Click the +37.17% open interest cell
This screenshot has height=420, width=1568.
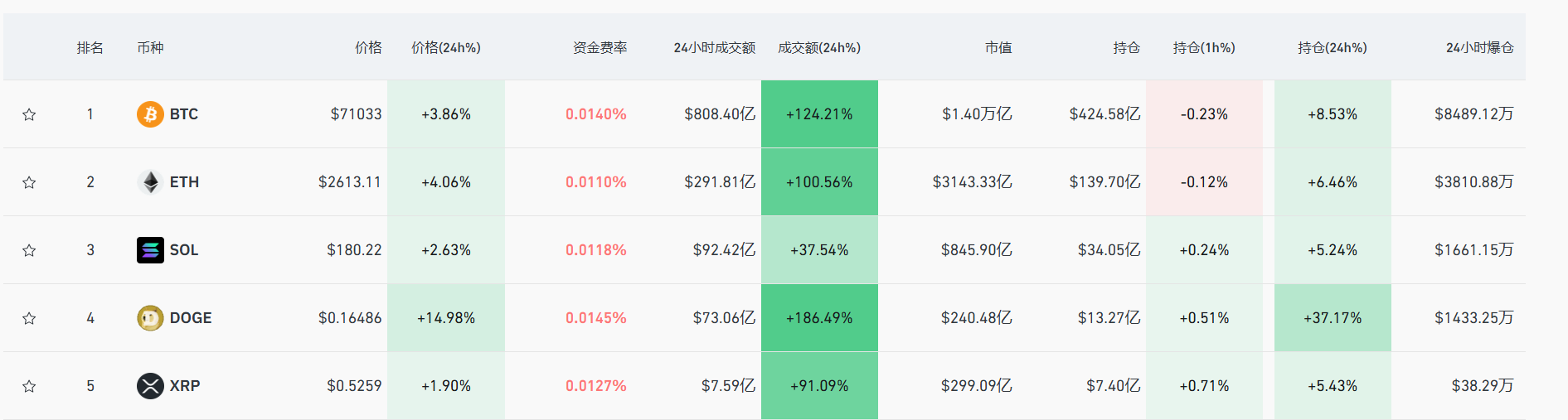pos(1333,318)
